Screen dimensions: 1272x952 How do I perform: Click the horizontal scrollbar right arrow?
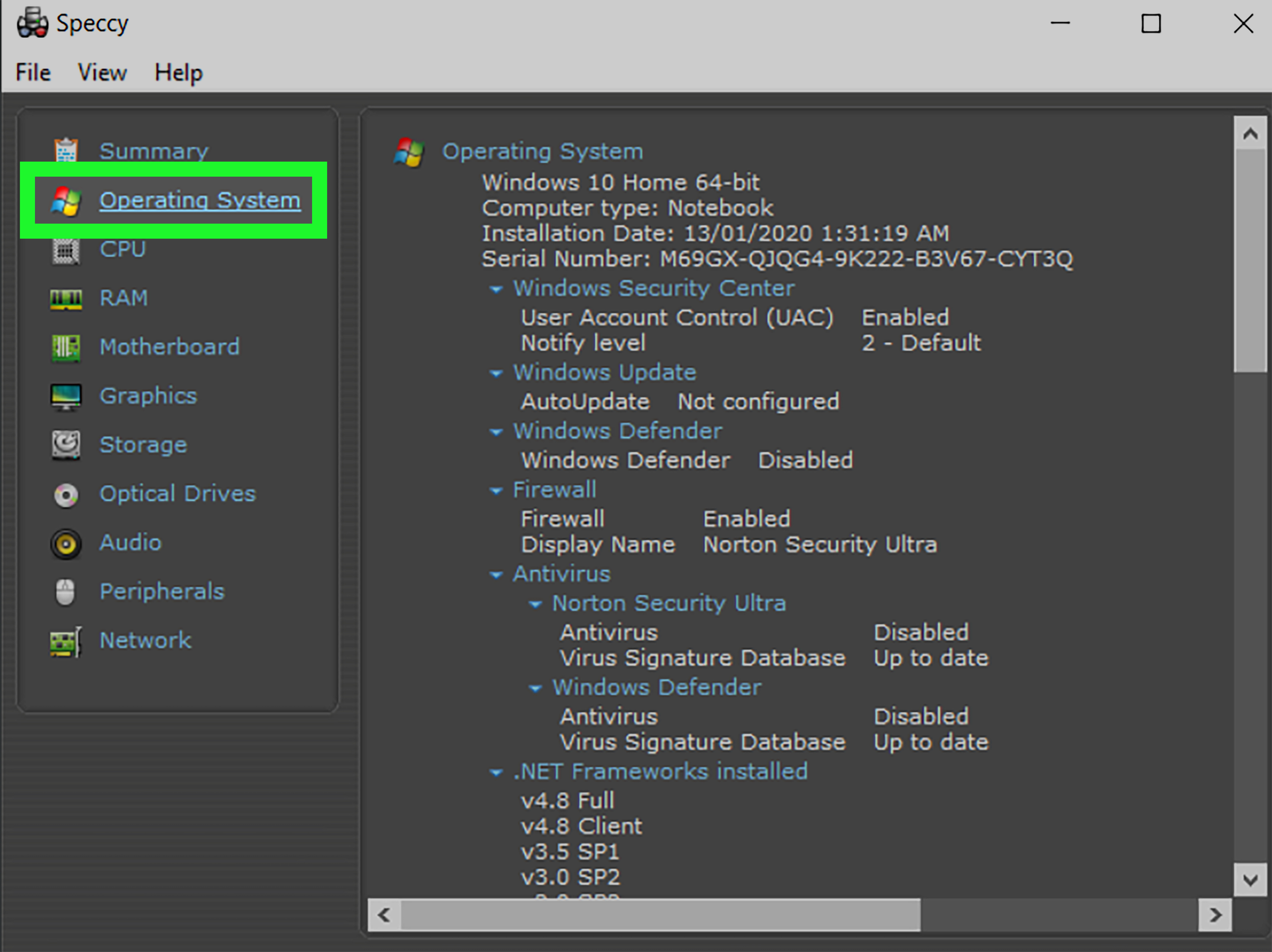[1215, 915]
